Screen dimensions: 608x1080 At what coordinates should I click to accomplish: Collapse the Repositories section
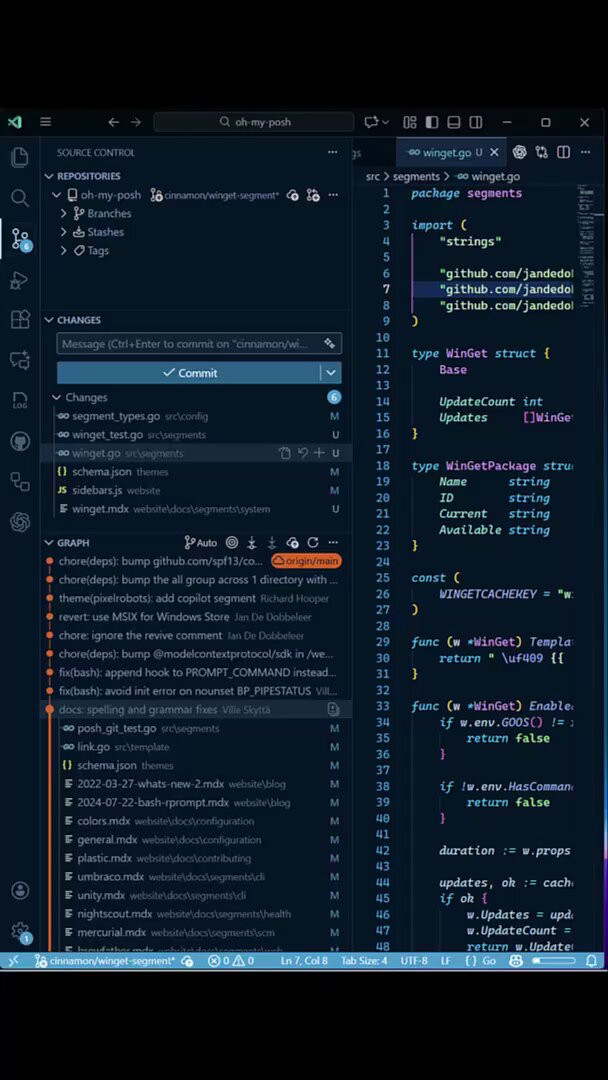point(49,176)
